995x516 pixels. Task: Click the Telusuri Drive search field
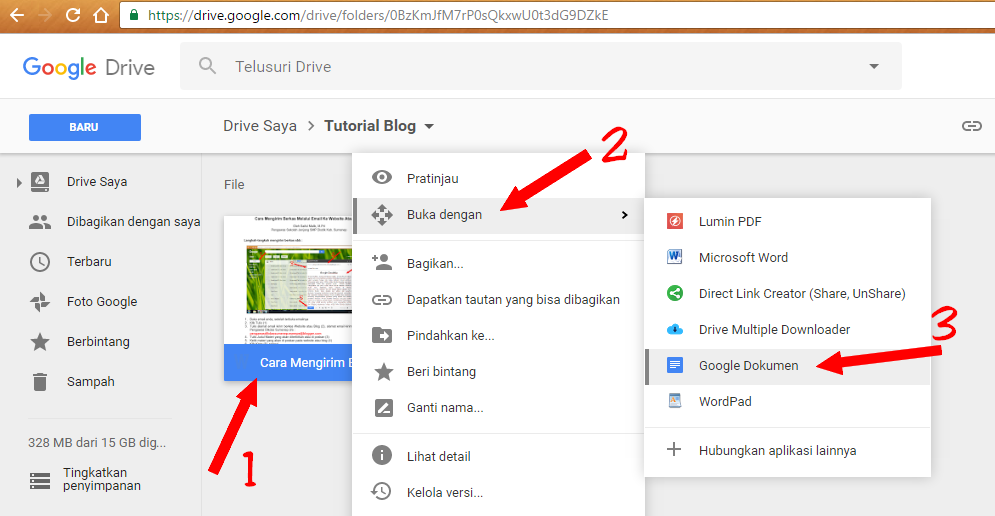[x=541, y=66]
